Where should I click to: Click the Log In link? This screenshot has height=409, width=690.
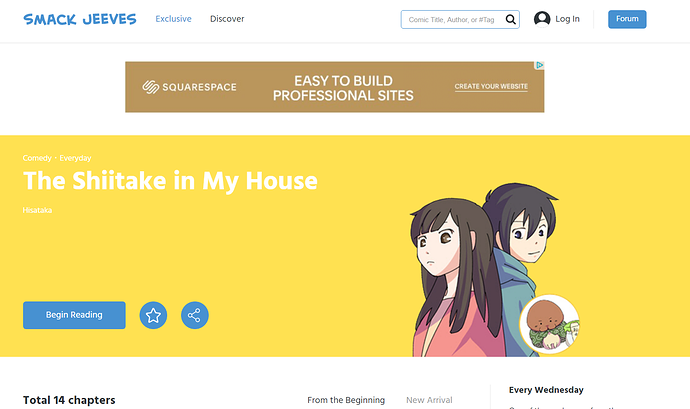[567, 19]
